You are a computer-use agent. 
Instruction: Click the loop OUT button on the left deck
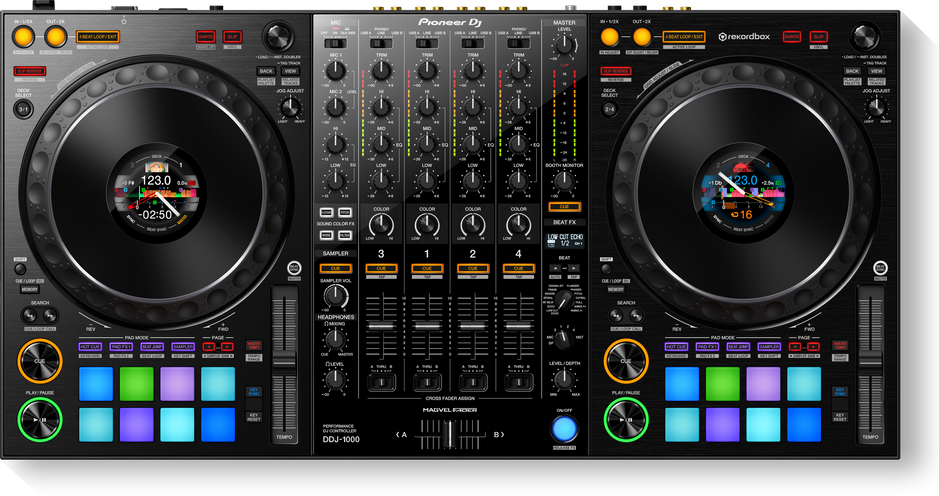click(55, 37)
